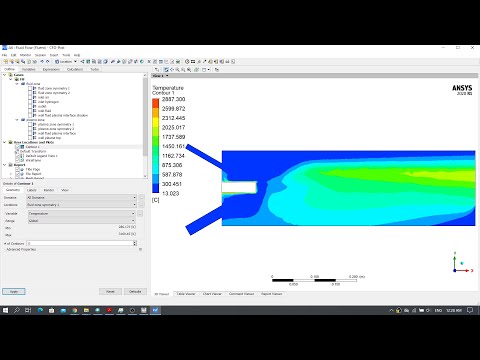
Task: Insert a Chart using the toolbar icon
Action: 166,62
